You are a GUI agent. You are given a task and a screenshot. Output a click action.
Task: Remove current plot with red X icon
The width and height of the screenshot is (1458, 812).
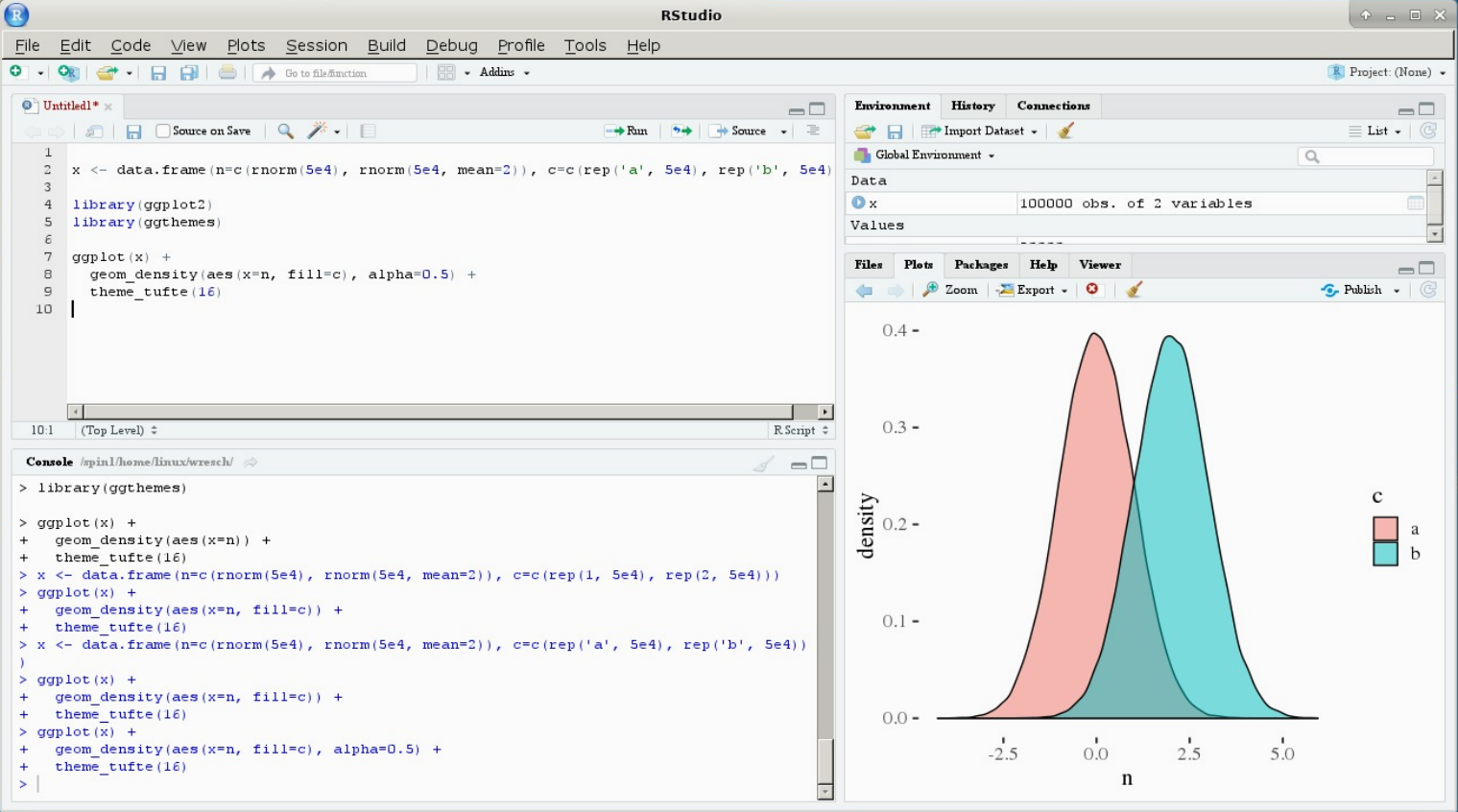(1092, 290)
